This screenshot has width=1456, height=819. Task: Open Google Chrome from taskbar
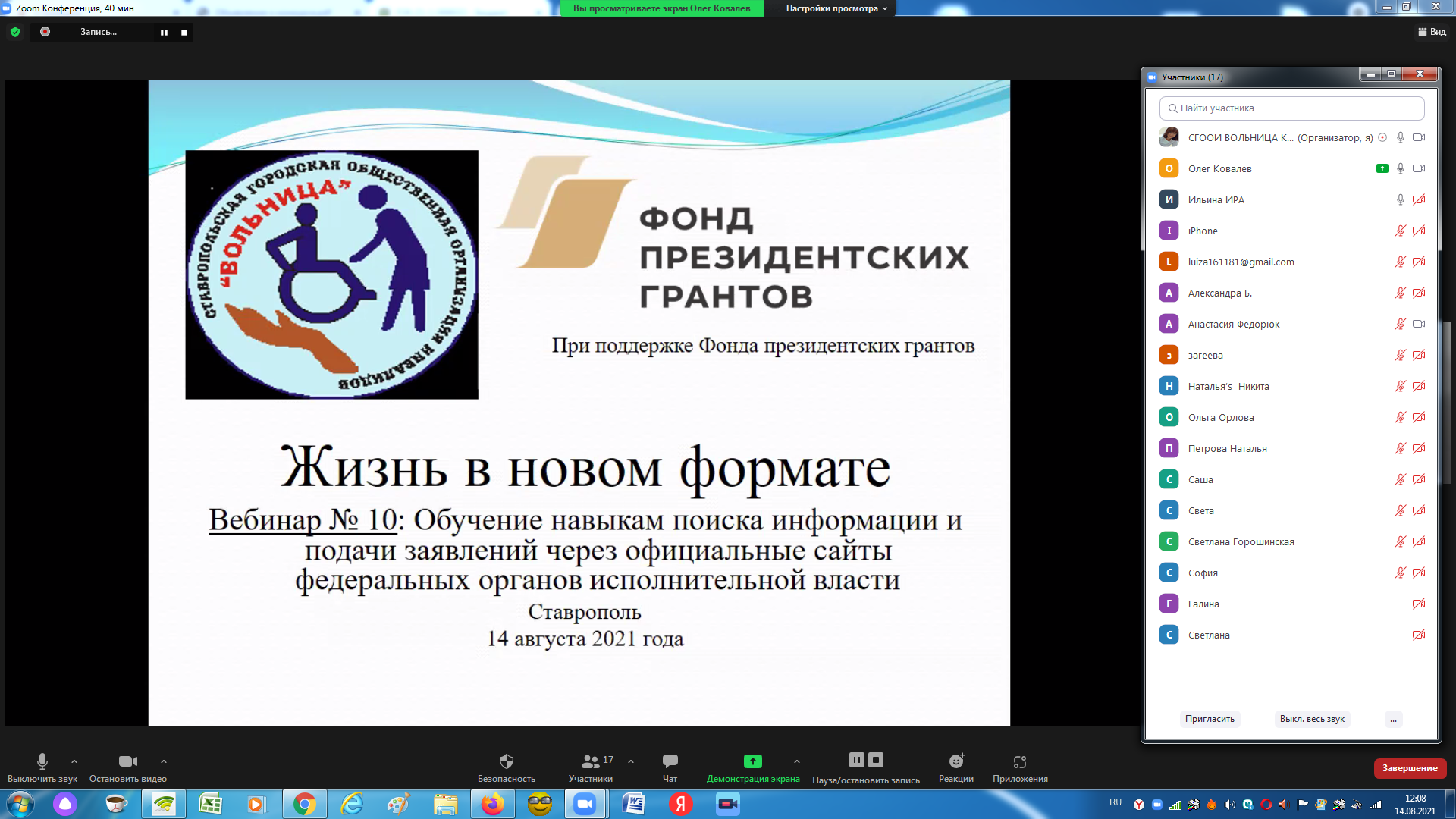(x=304, y=804)
